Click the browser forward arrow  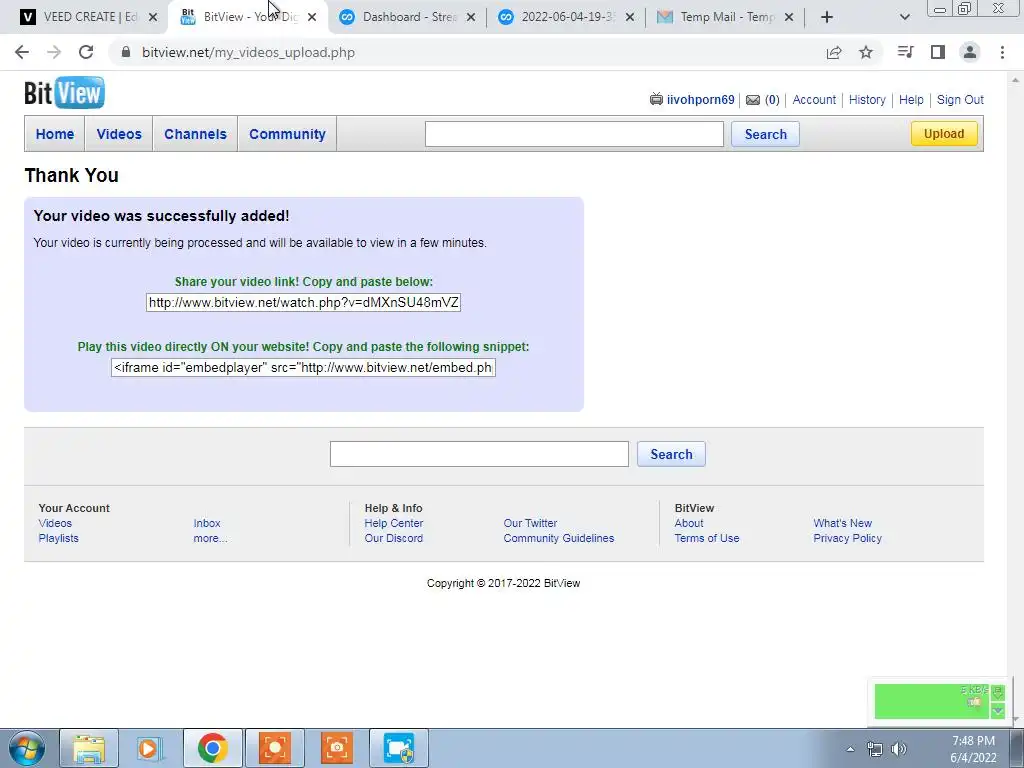(x=54, y=52)
